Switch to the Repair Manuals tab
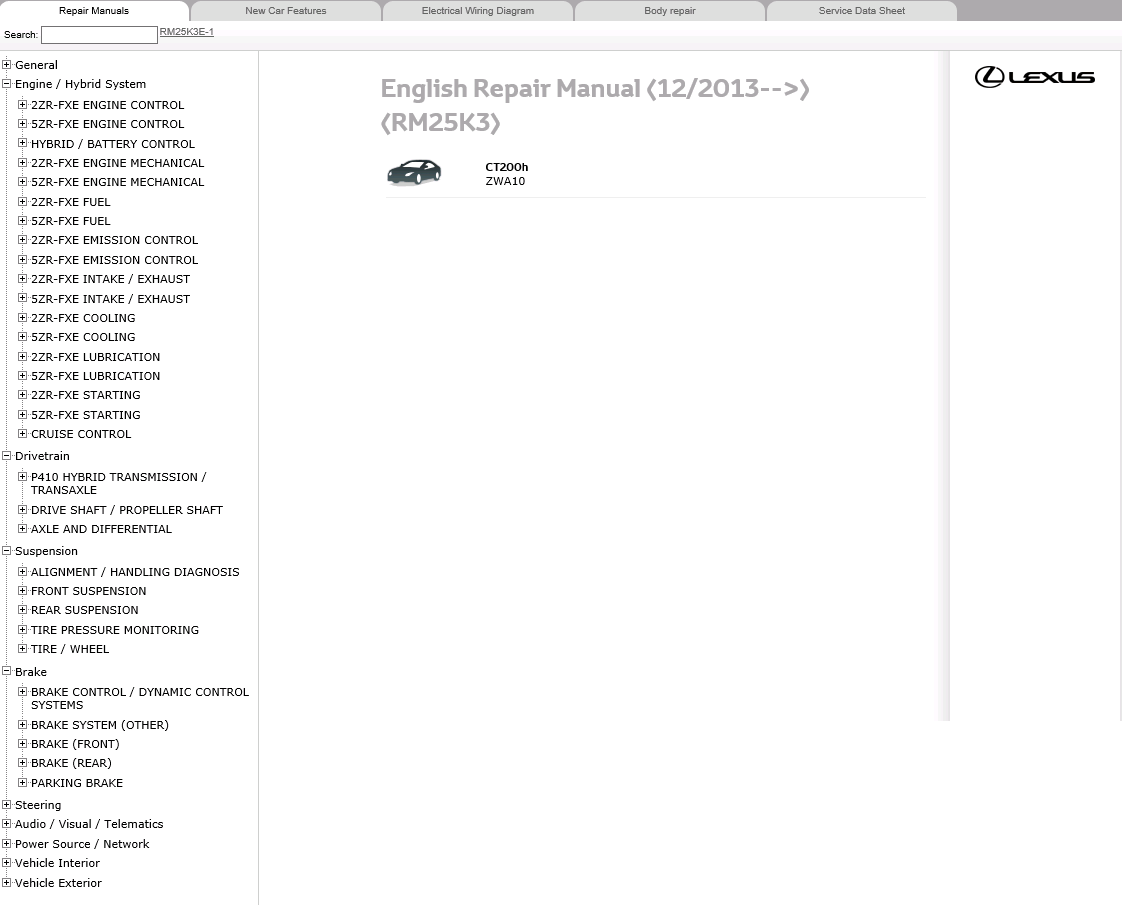The width and height of the screenshot is (1122, 905). click(94, 11)
